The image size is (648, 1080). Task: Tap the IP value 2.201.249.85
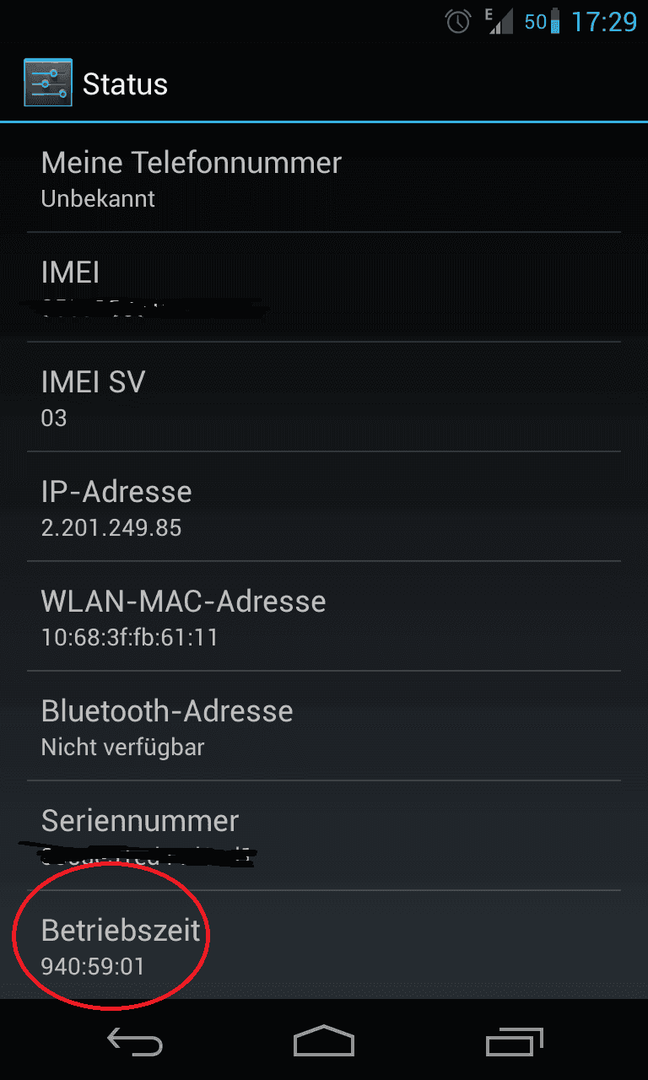[x=112, y=528]
